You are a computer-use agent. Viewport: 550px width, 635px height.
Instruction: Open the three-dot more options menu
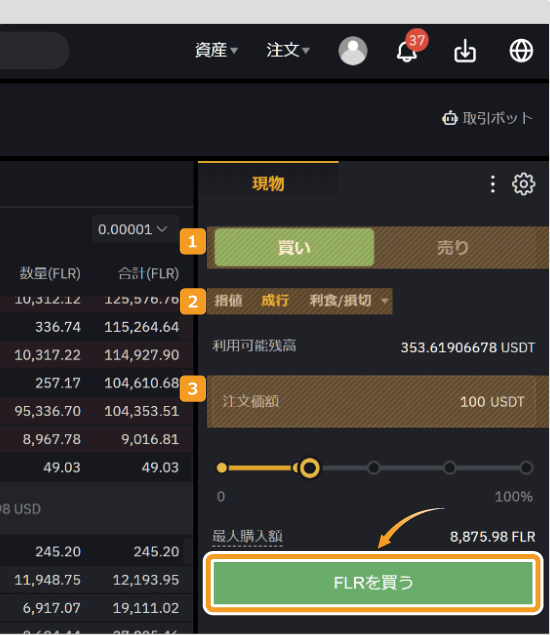coord(492,184)
